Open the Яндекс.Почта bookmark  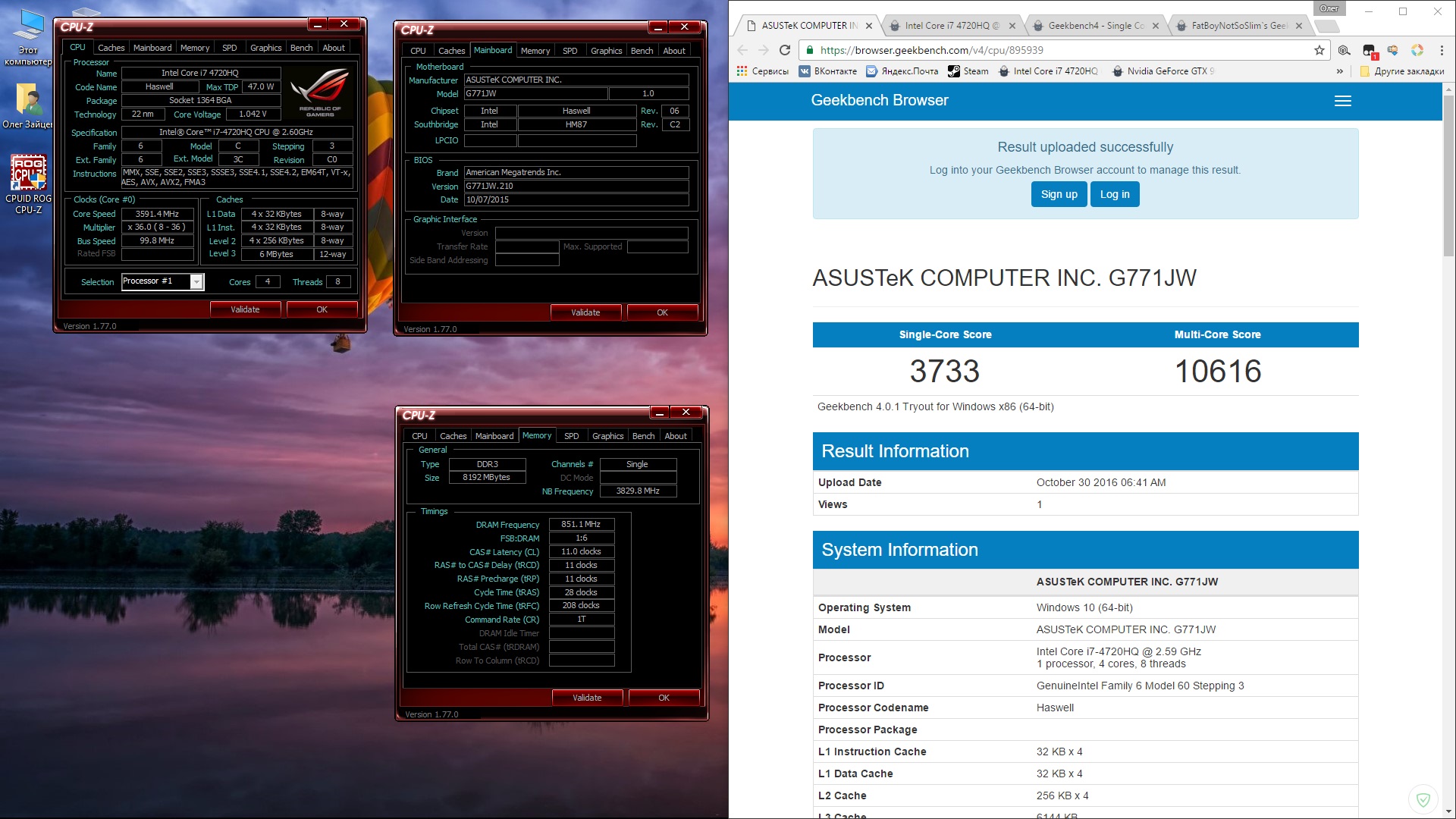tap(902, 71)
